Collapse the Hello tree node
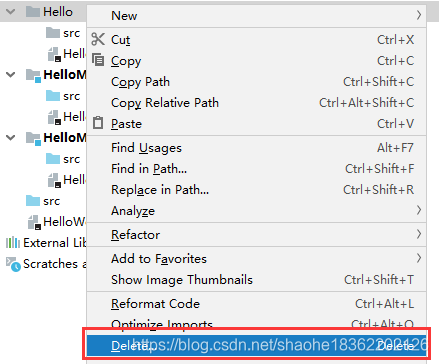The width and height of the screenshot is (439, 364). (x=11, y=12)
